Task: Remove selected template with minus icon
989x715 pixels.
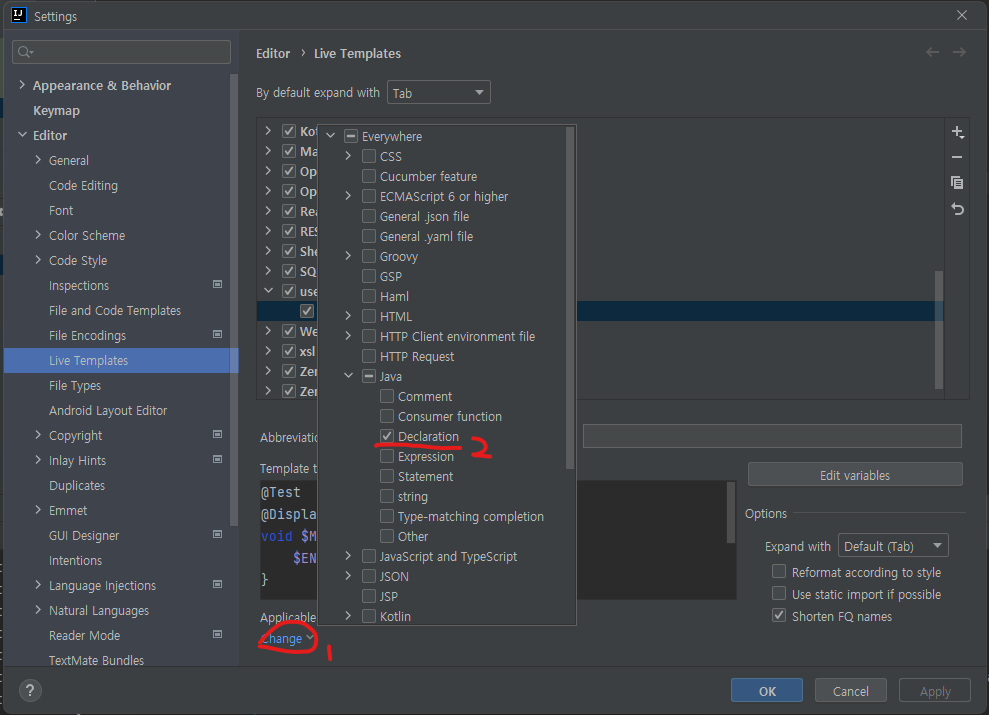Action: 957,157
